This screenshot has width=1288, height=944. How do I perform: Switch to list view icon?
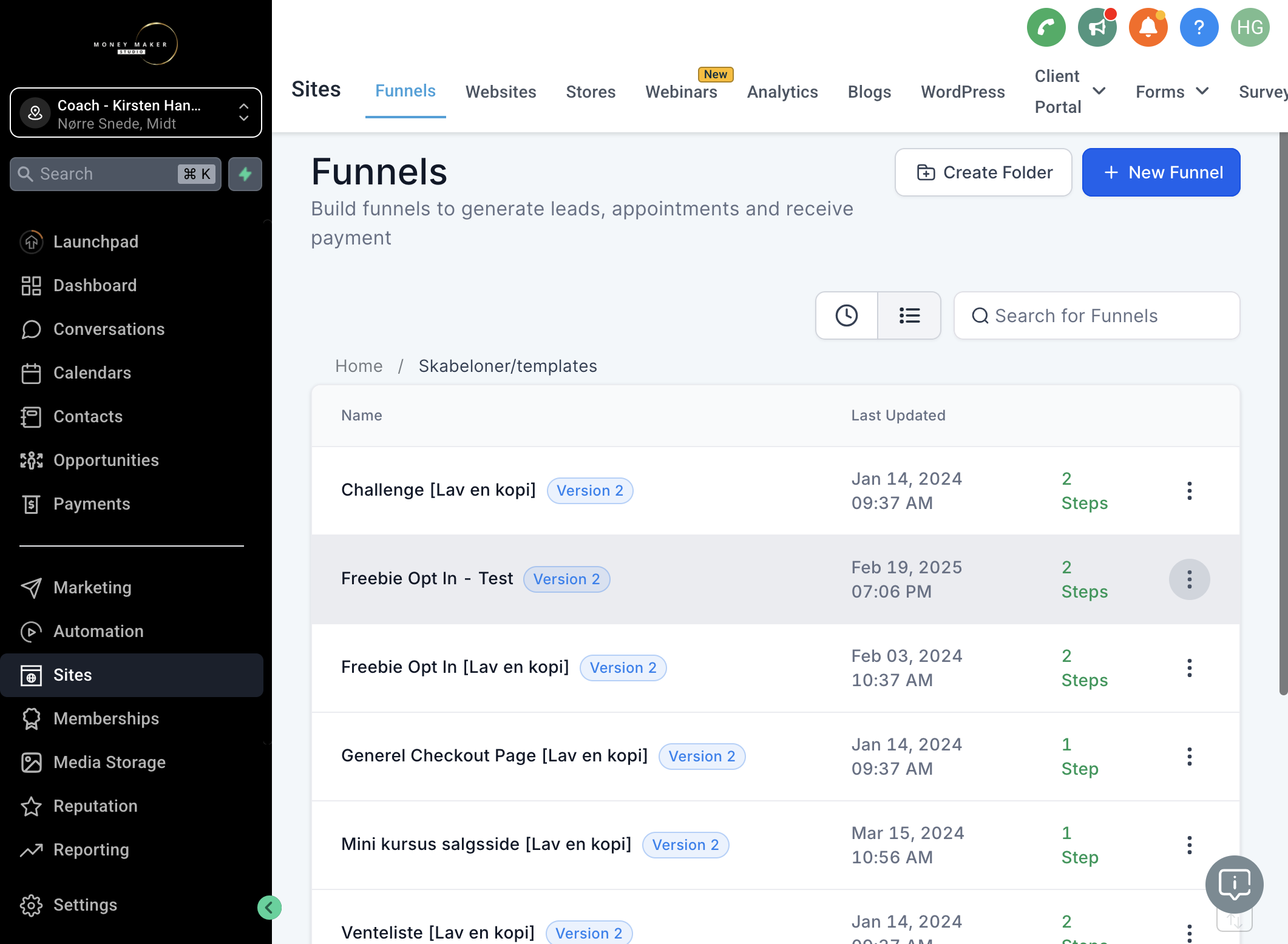click(x=909, y=315)
